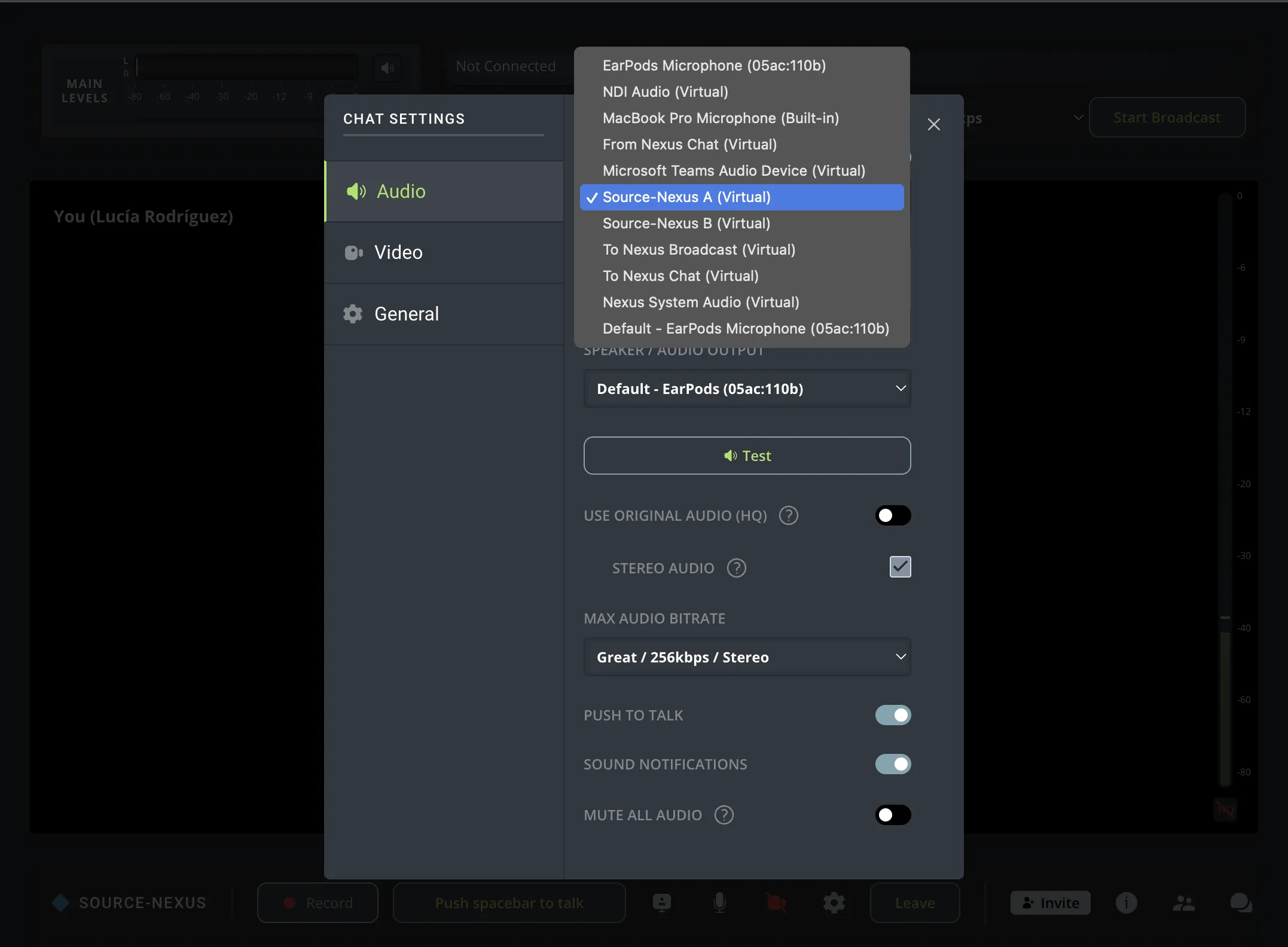Click the Video camera icon in sidebar

[353, 253]
